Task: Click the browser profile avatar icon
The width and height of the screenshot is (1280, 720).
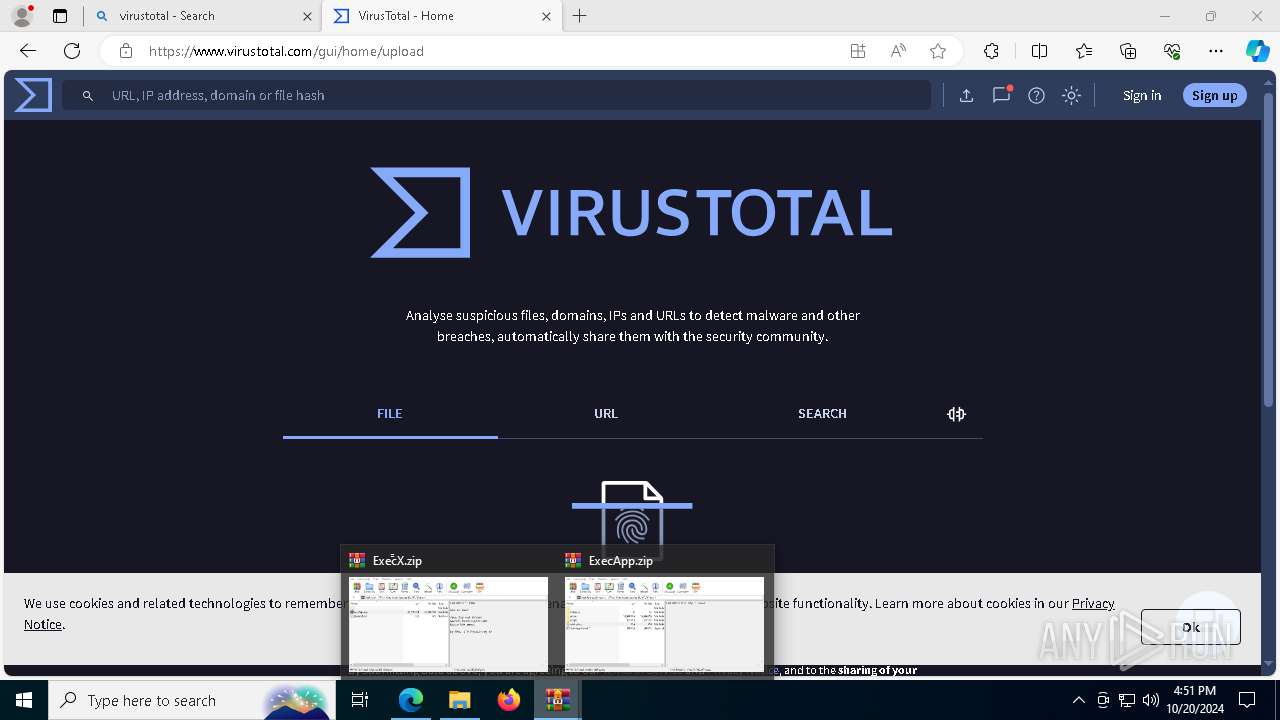Action: (x=22, y=15)
